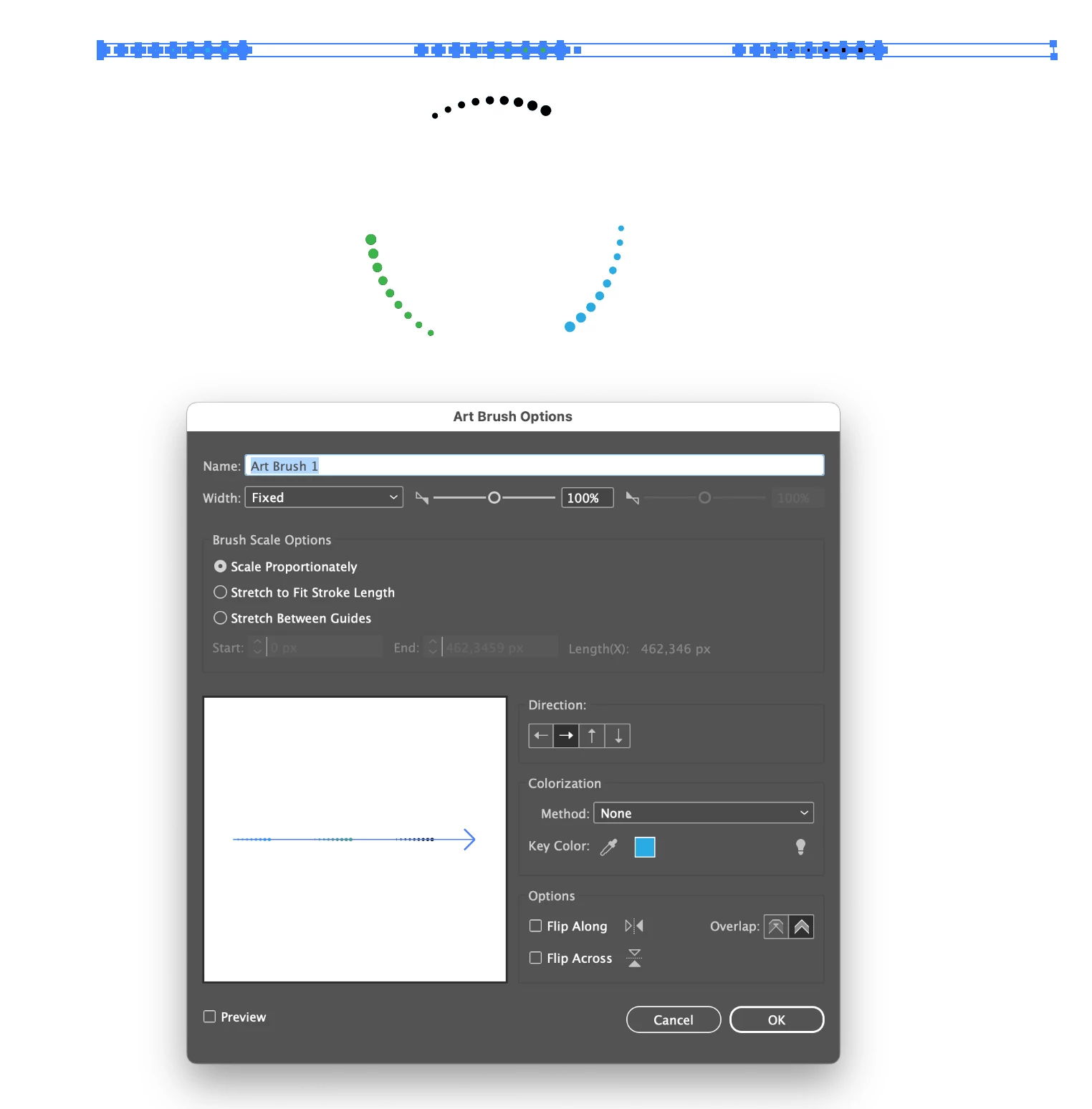Click the Flip Across mirror icon
The image size is (1092, 1109).
[x=635, y=958]
